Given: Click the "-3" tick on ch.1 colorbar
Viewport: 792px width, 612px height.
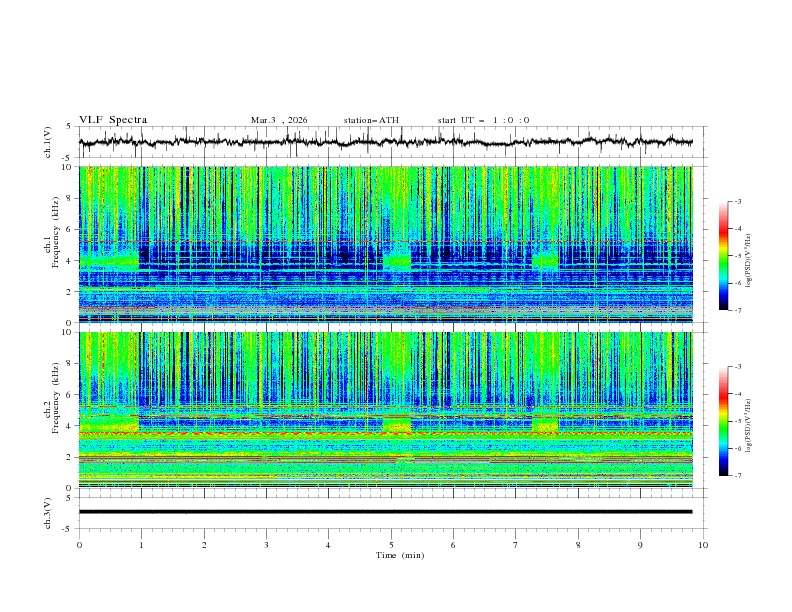Looking at the screenshot, I should click(x=738, y=201).
